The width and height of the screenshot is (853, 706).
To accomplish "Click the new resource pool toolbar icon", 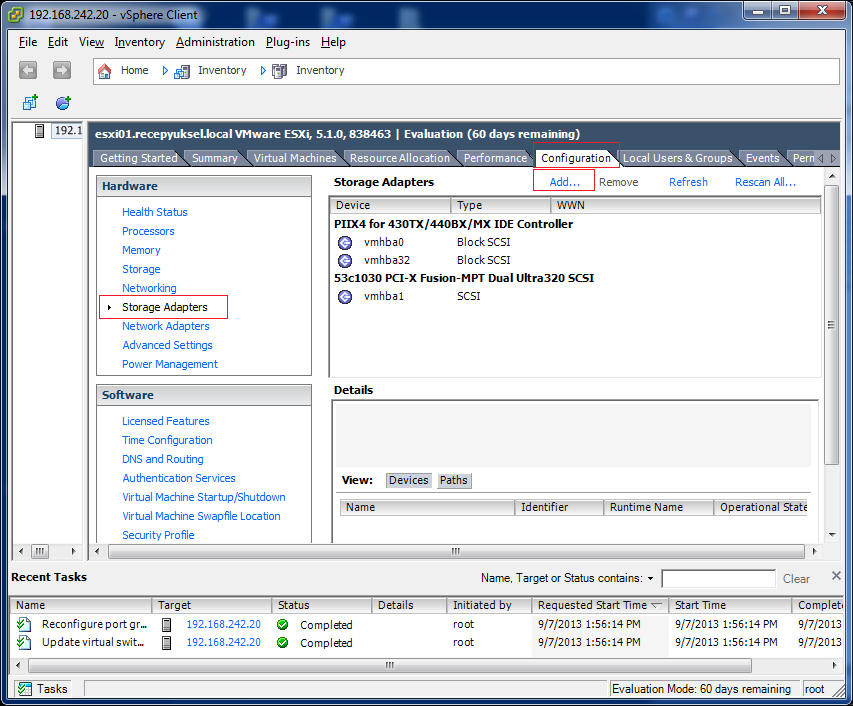I will click(63, 102).
